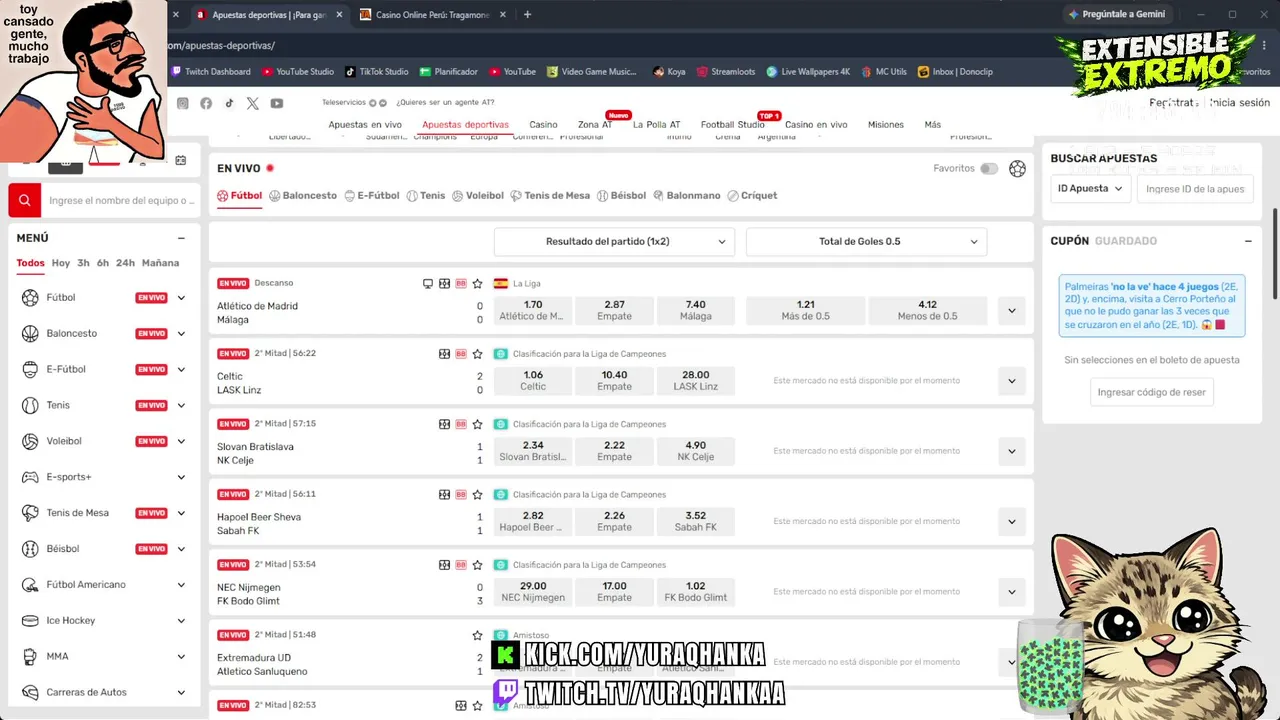Image resolution: width=1280 pixels, height=720 pixels.
Task: Select Más de 0.5 at 1.21
Action: pyautogui.click(x=806, y=311)
